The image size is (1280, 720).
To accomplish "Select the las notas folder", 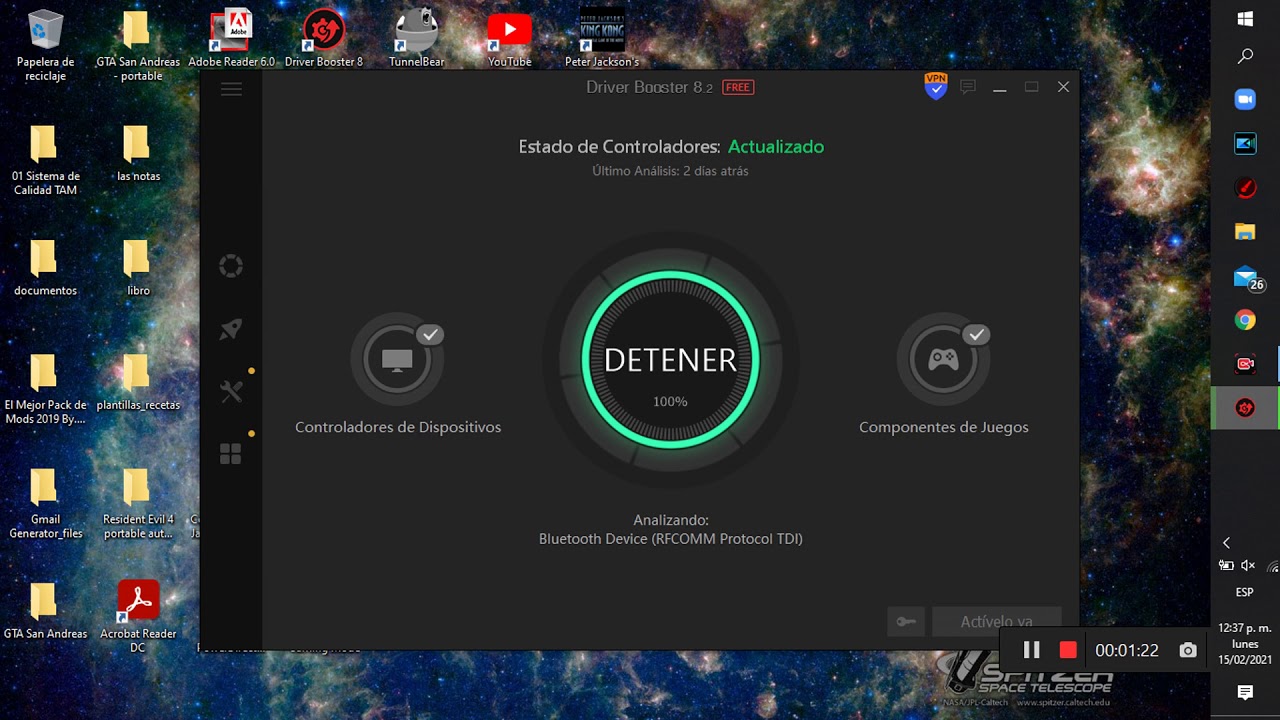I will click(x=138, y=154).
